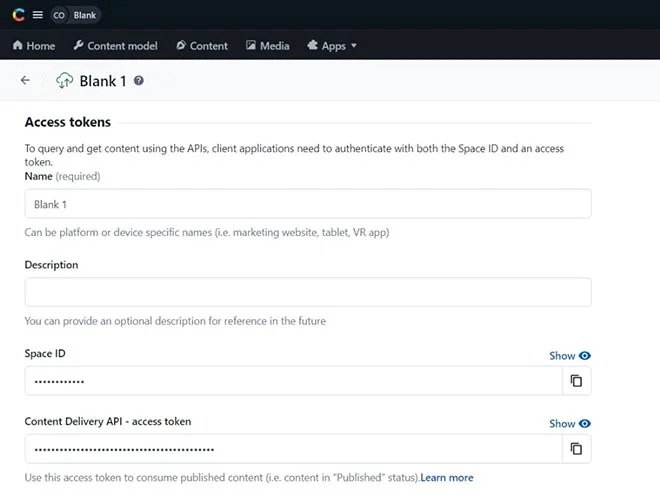Copy the Space ID to clipboard
This screenshot has width=660, height=492.
pos(576,381)
